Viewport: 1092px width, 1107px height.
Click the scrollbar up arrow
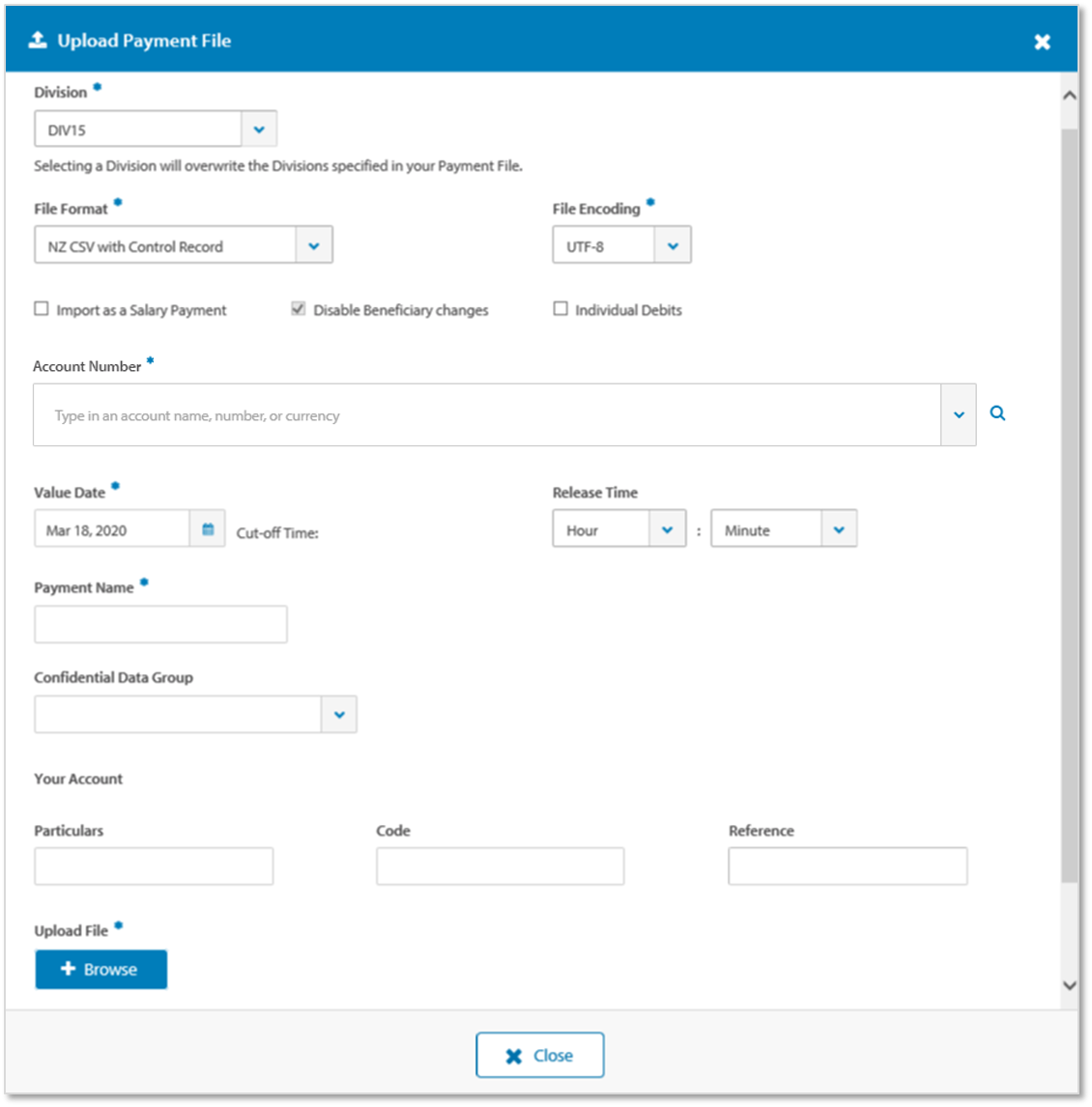click(x=1070, y=96)
